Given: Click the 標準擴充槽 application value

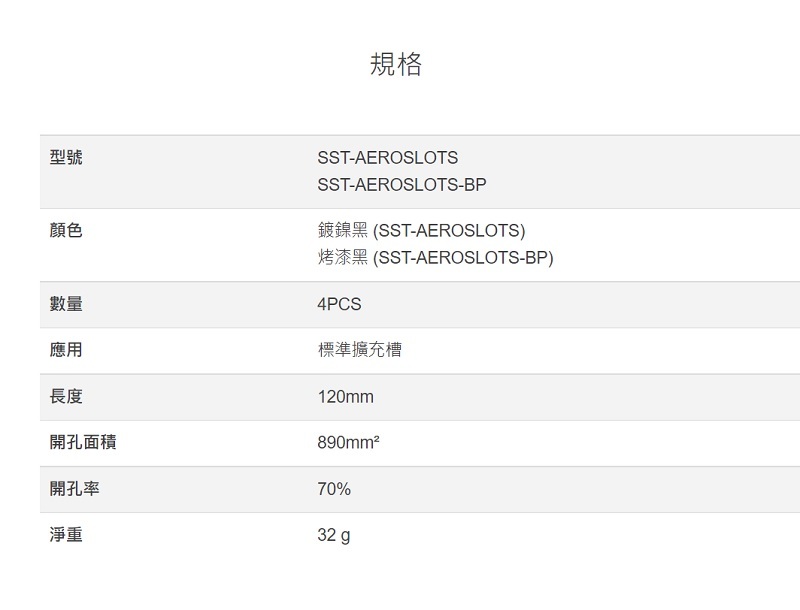Looking at the screenshot, I should 360,350.
